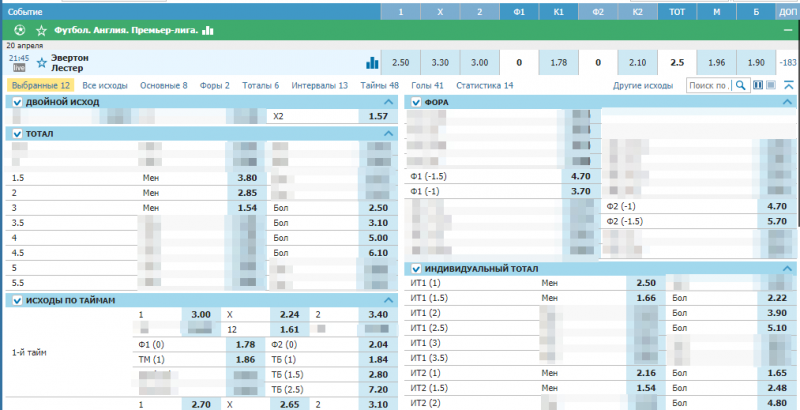The image size is (800, 410).
Task: Open match statistics bar chart icon
Action: point(372,62)
